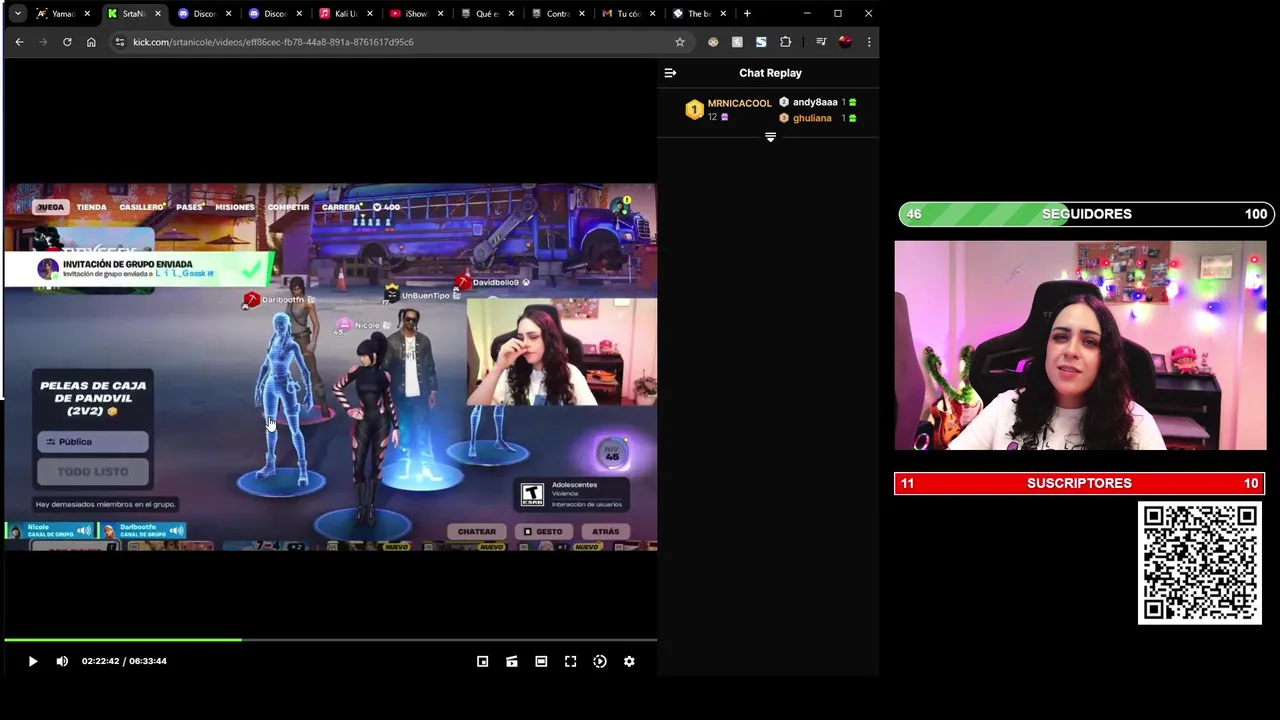Open the gray K extension icon
This screenshot has height=720, width=1280.
(x=737, y=42)
